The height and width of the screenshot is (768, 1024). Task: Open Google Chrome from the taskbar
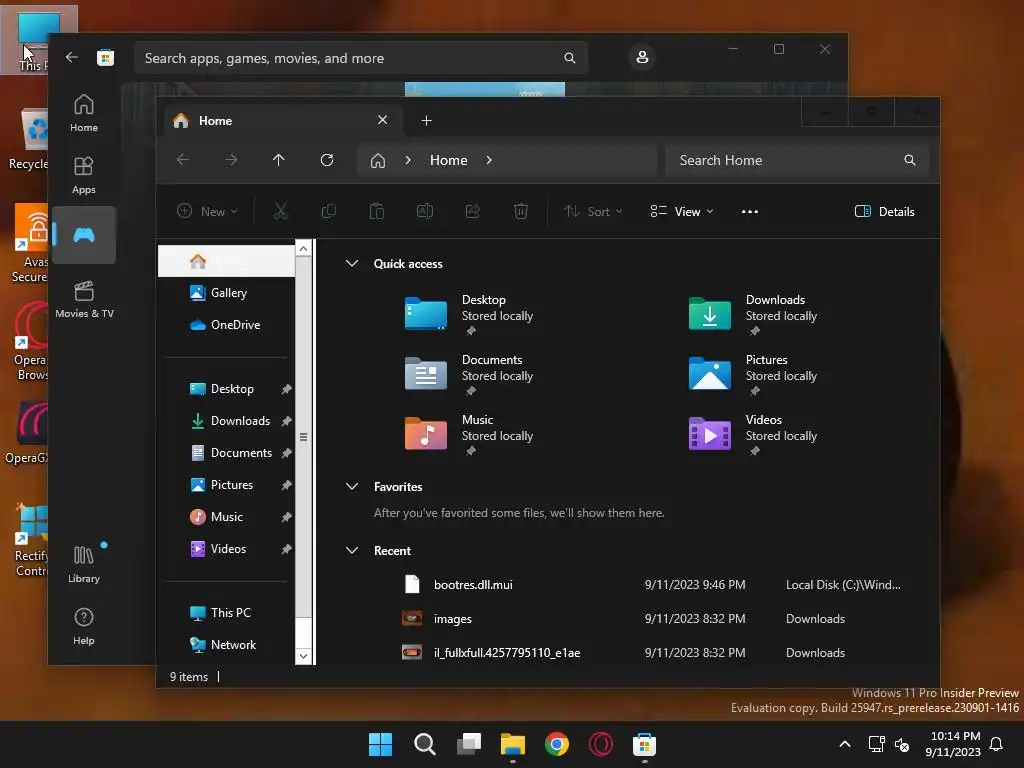point(556,744)
